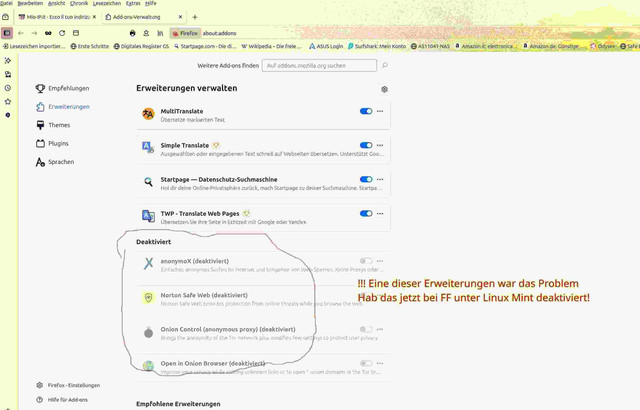
Task: Disable TWP Translate Web Pages toggle
Action: tap(366, 214)
